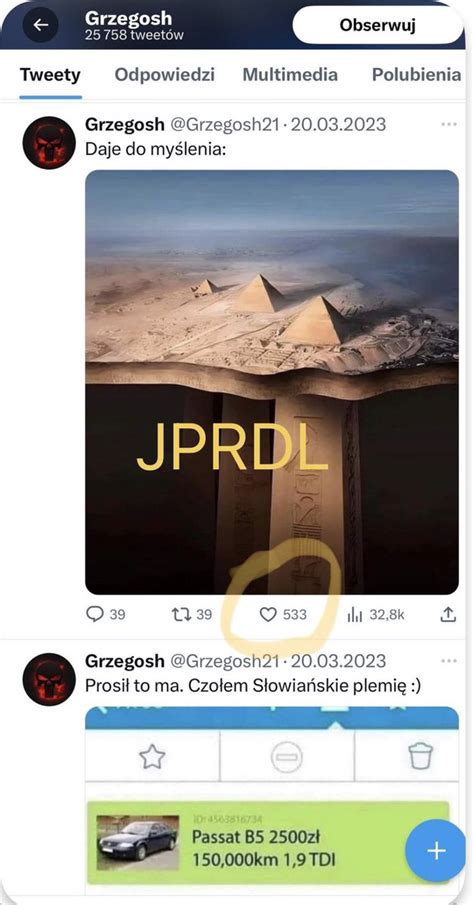Image resolution: width=474 pixels, height=905 pixels.
Task: View tweet analytics showing 32,8k
Action: click(376, 615)
